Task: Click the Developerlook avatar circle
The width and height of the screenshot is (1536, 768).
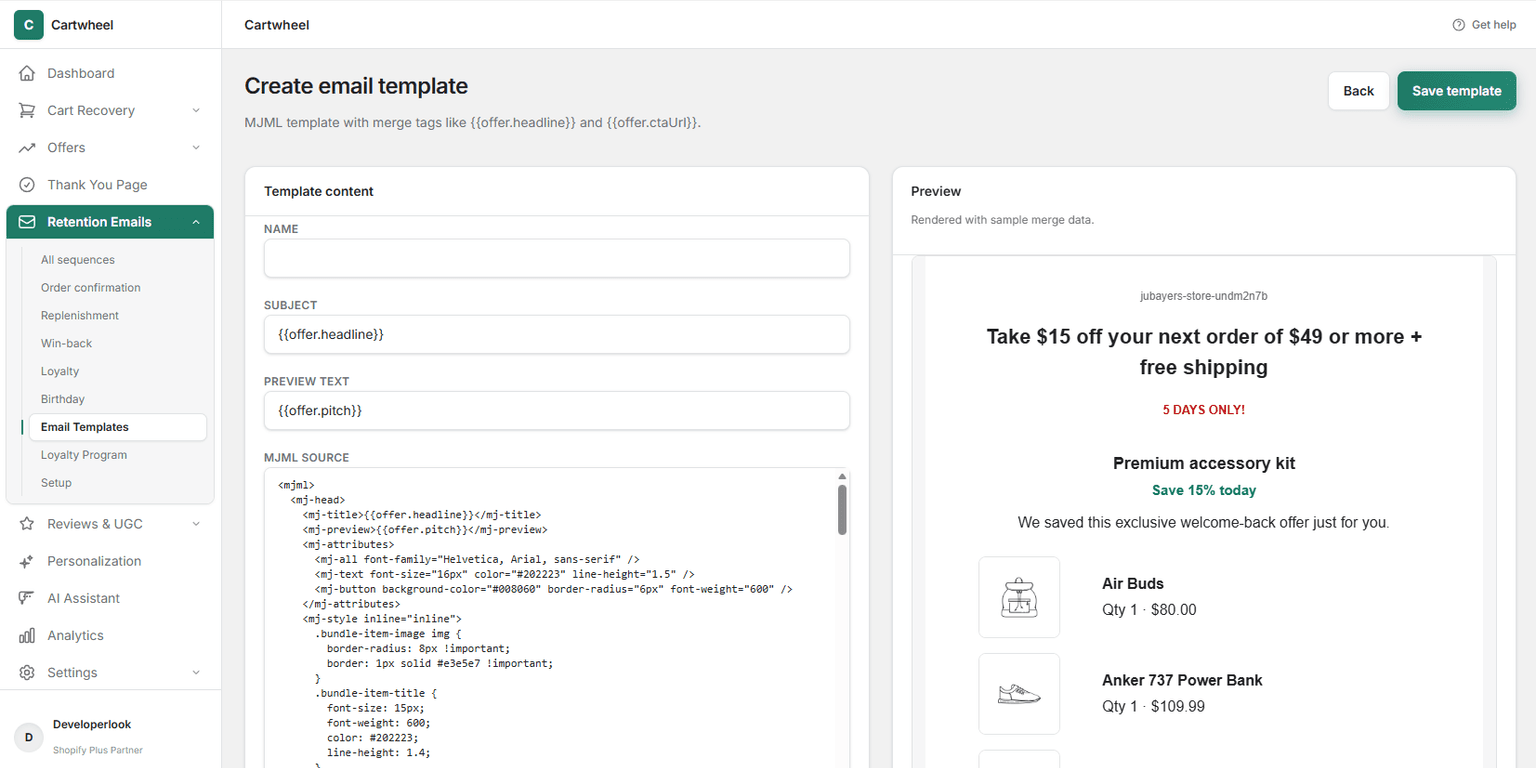Action: tap(28, 737)
